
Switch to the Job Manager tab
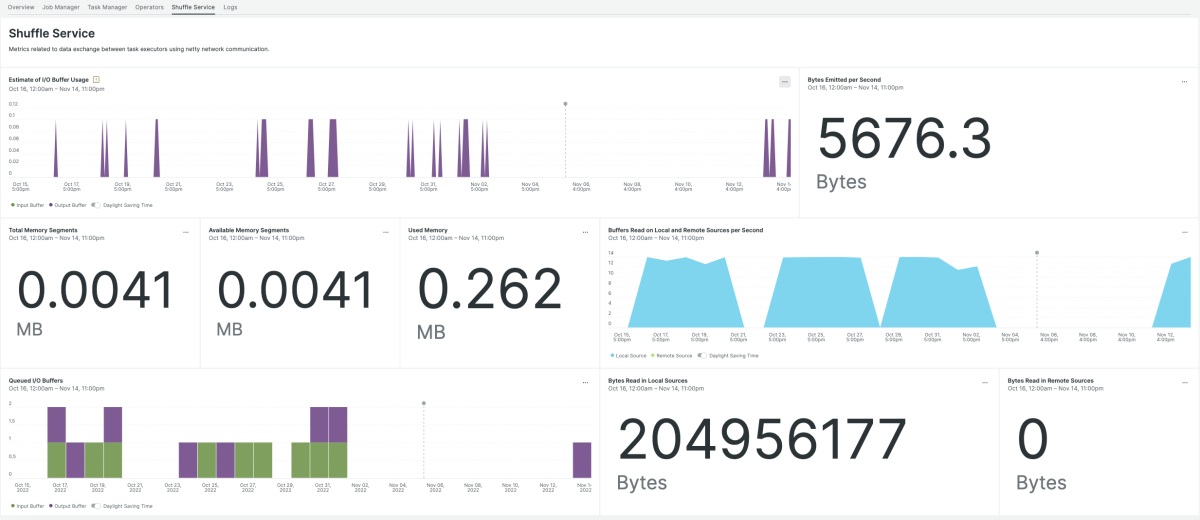point(61,7)
